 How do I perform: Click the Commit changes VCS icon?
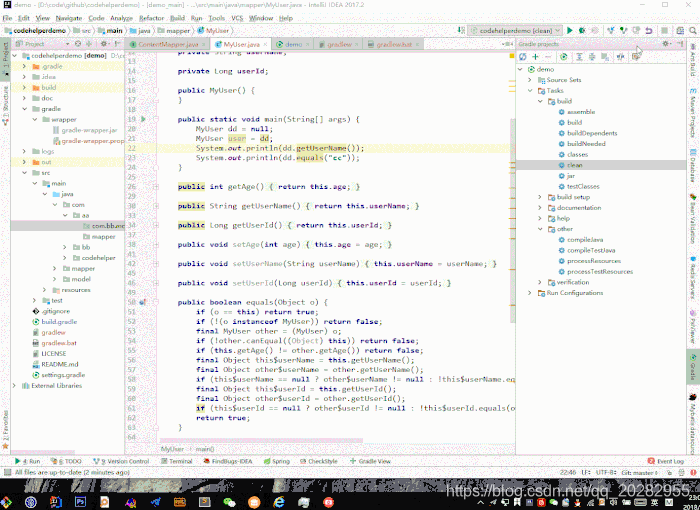pyautogui.click(x=623, y=30)
